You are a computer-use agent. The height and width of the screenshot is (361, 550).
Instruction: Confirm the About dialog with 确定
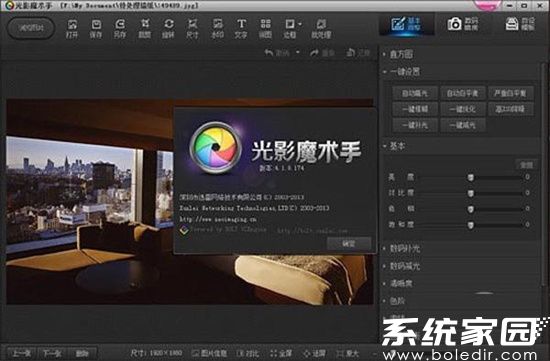[x=349, y=243]
